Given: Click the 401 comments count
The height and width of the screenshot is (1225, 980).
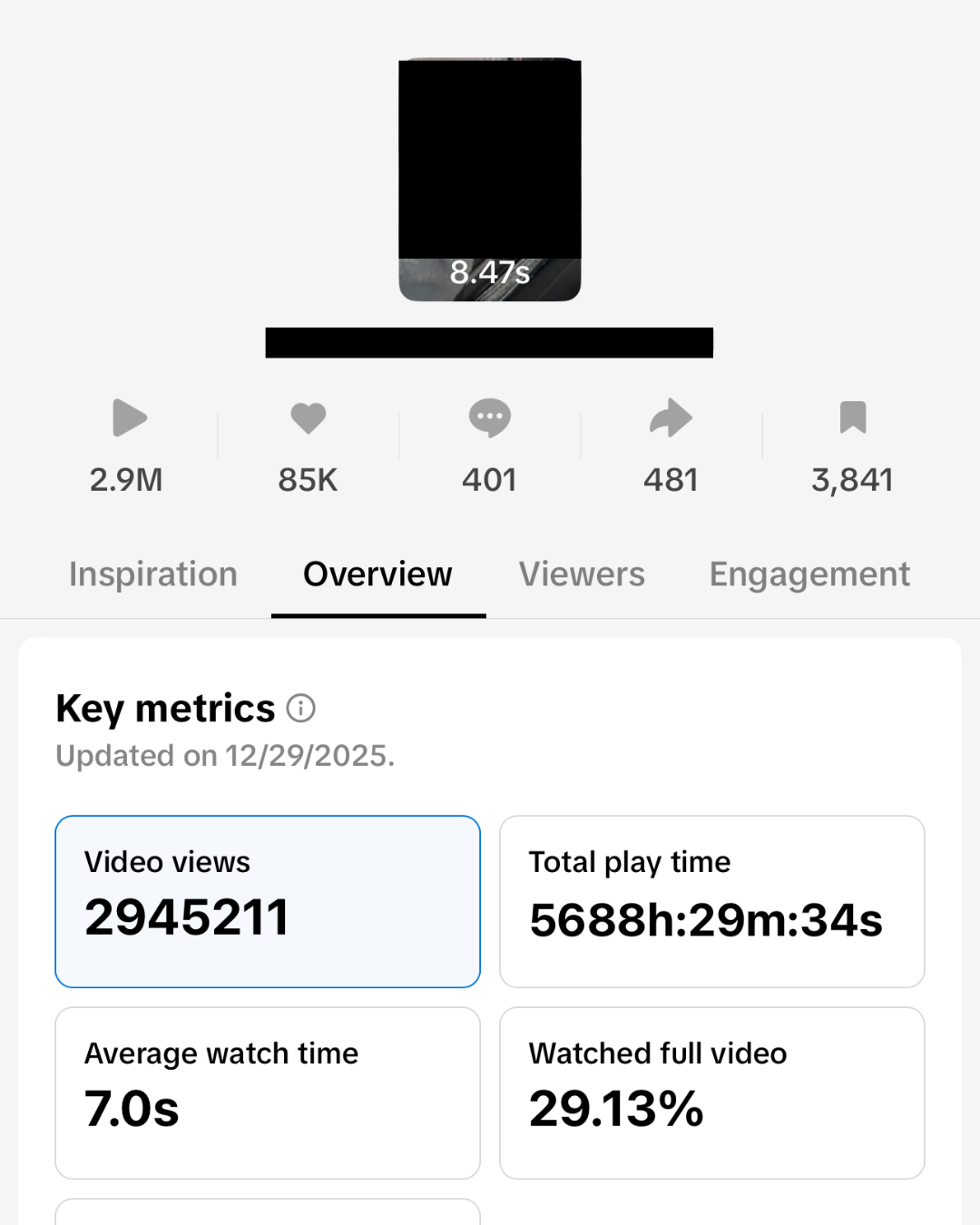Looking at the screenshot, I should click(489, 480).
